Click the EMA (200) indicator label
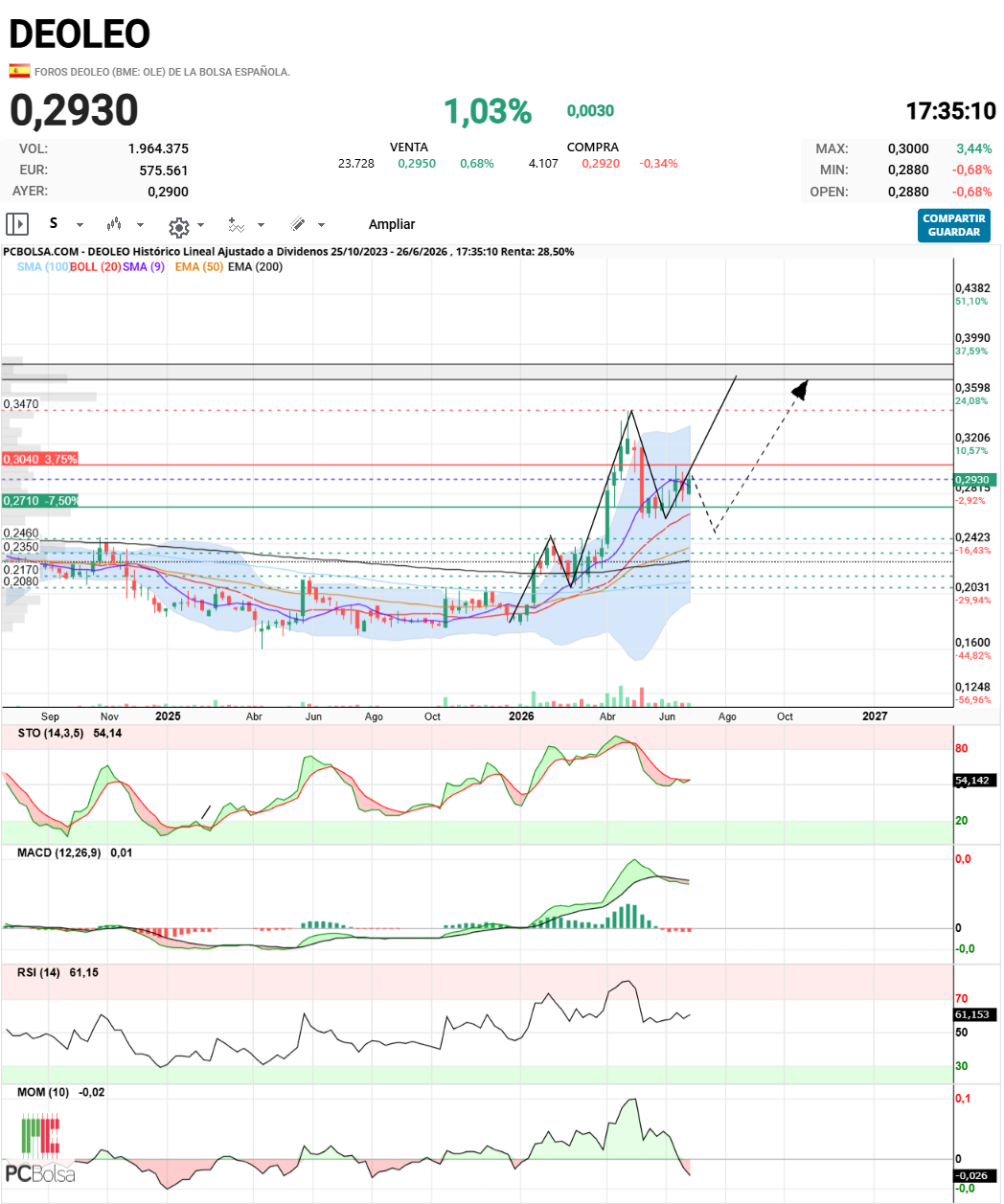The height and width of the screenshot is (1204, 1004). [x=255, y=266]
